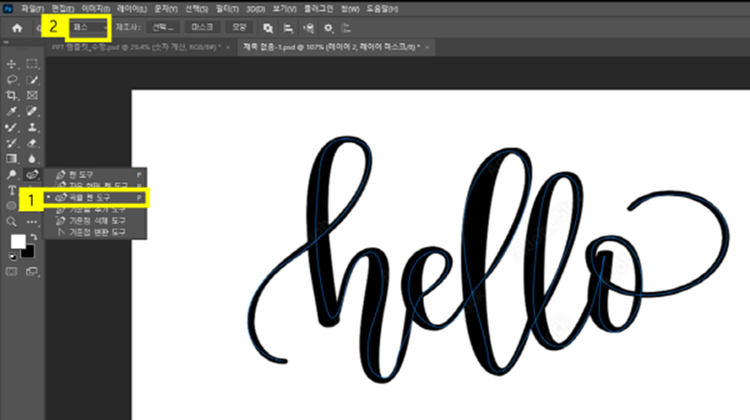750x420 pixels.
Task: Toggle Quick Mask mode
Action: 11,272
